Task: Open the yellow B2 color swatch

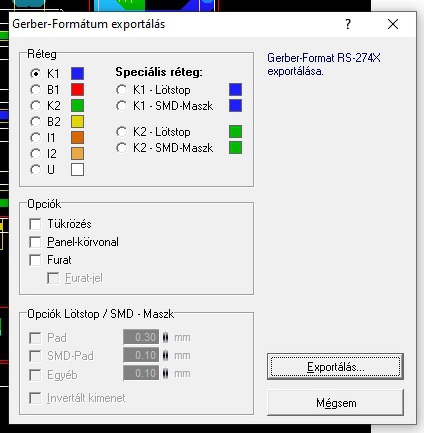Action: tap(77, 122)
